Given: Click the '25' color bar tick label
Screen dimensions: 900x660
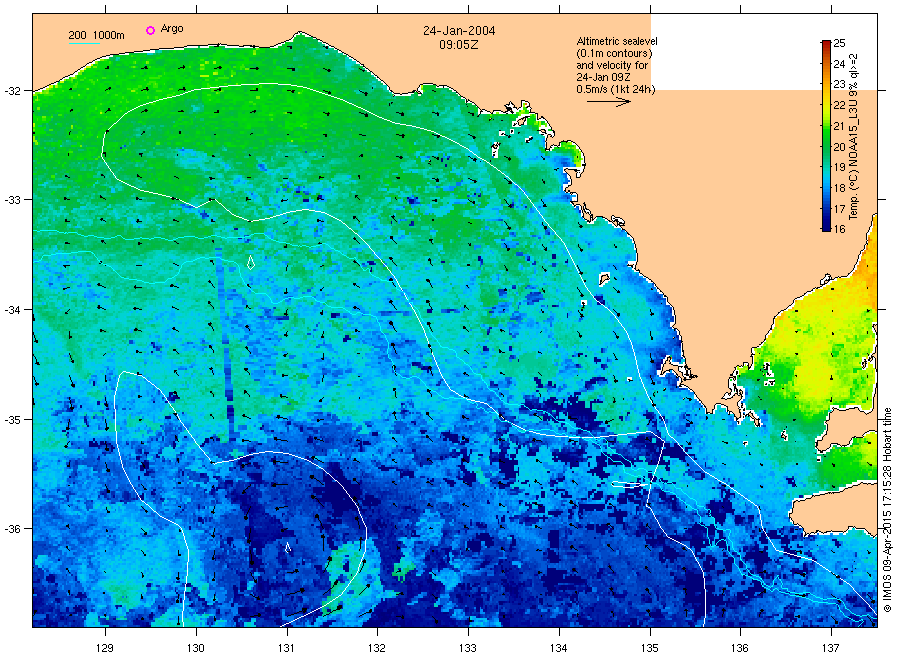Looking at the screenshot, I should tap(839, 43).
